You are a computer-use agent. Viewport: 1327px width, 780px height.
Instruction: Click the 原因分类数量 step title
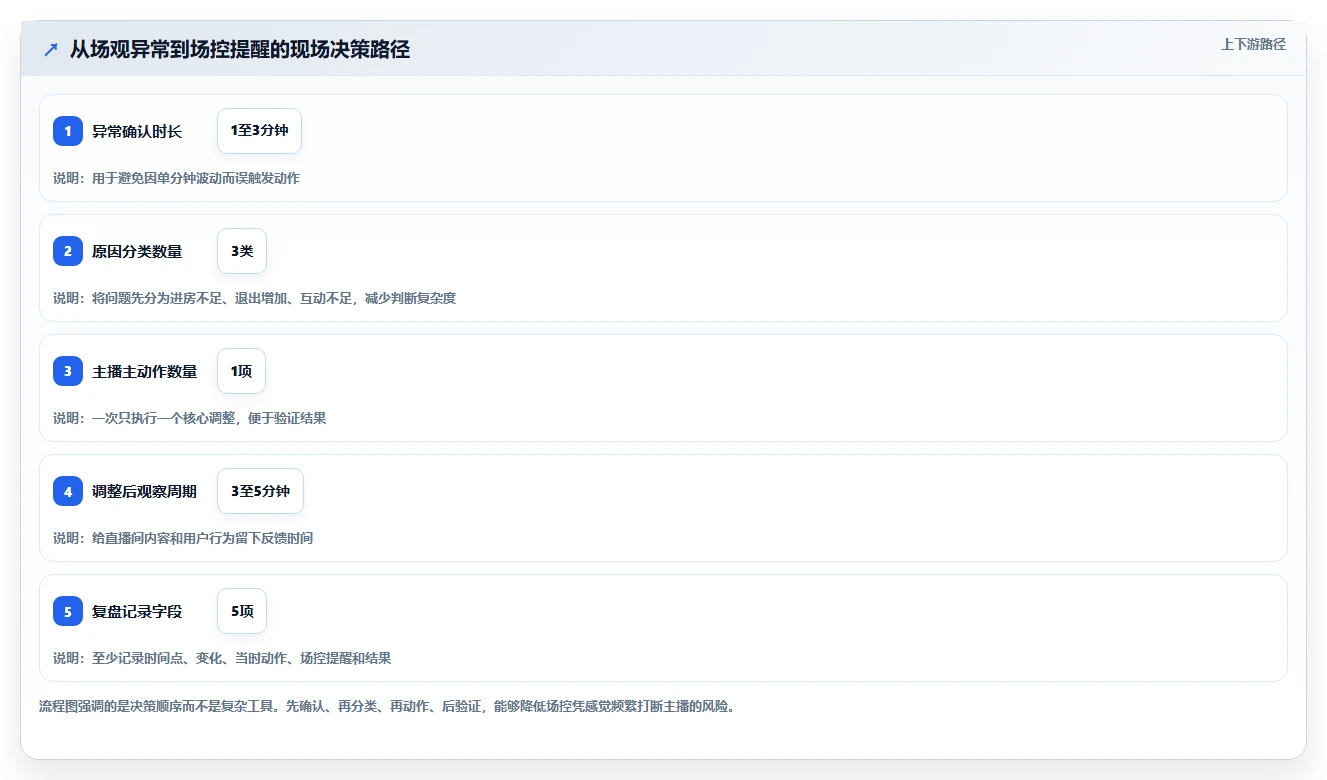(x=137, y=251)
